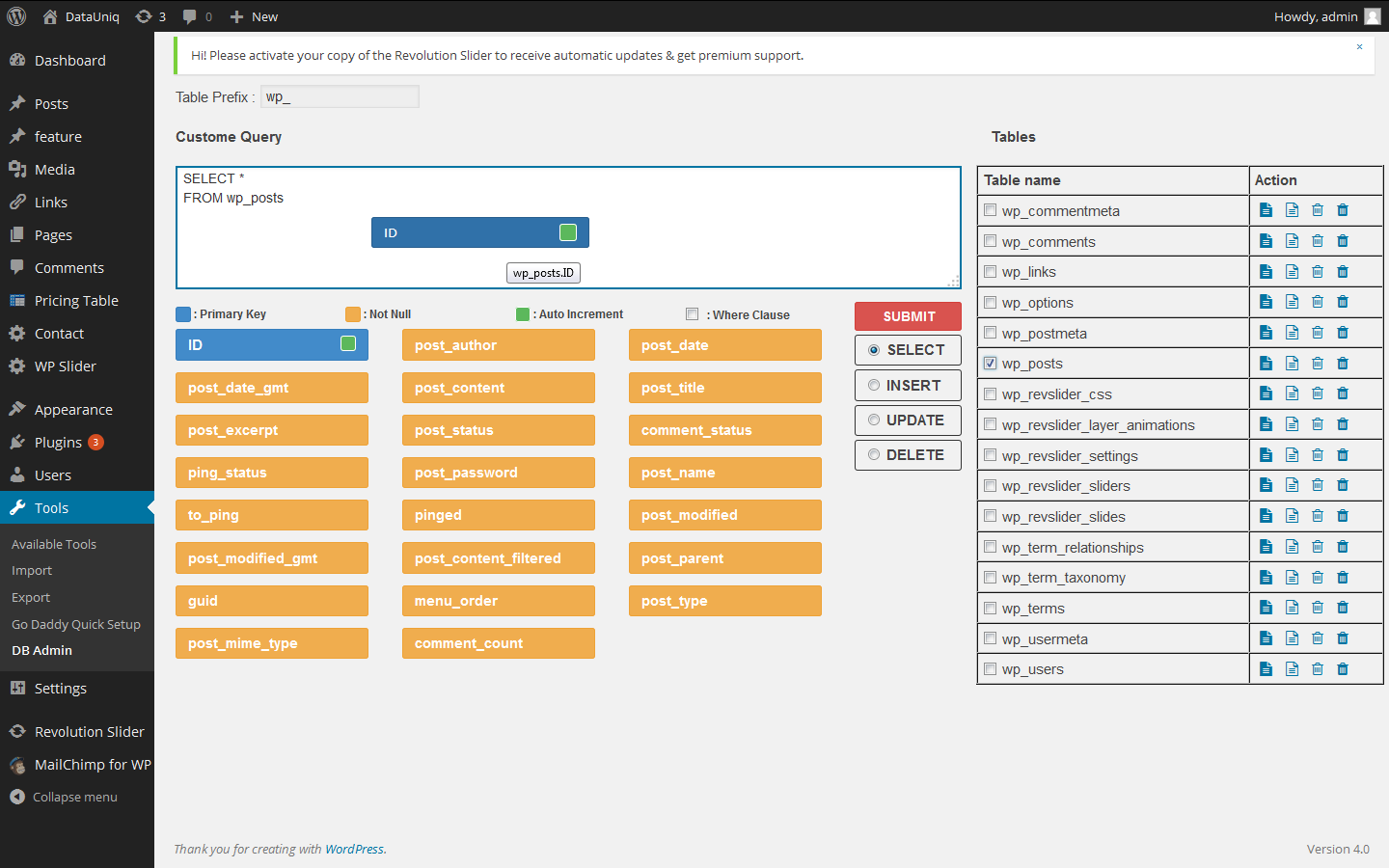
Task: Open the WordPress logo menu
Action: tap(16, 16)
